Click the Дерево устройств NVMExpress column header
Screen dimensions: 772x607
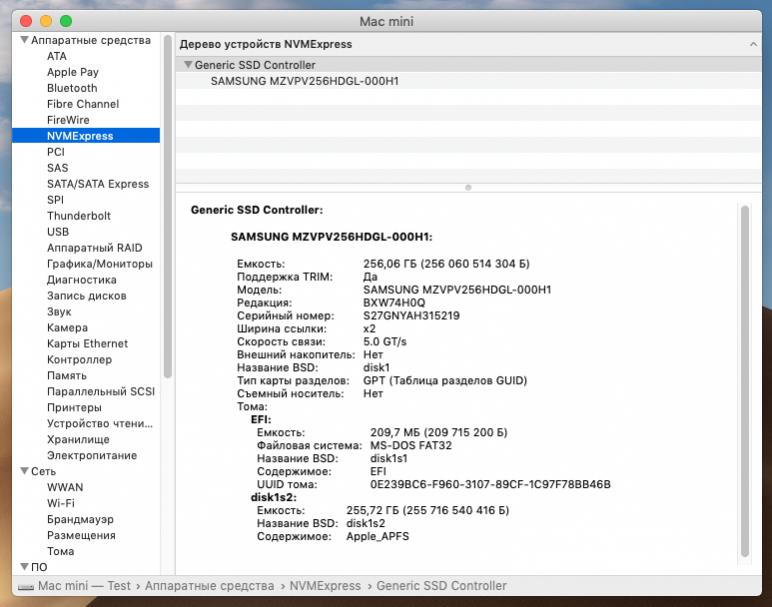pos(266,44)
